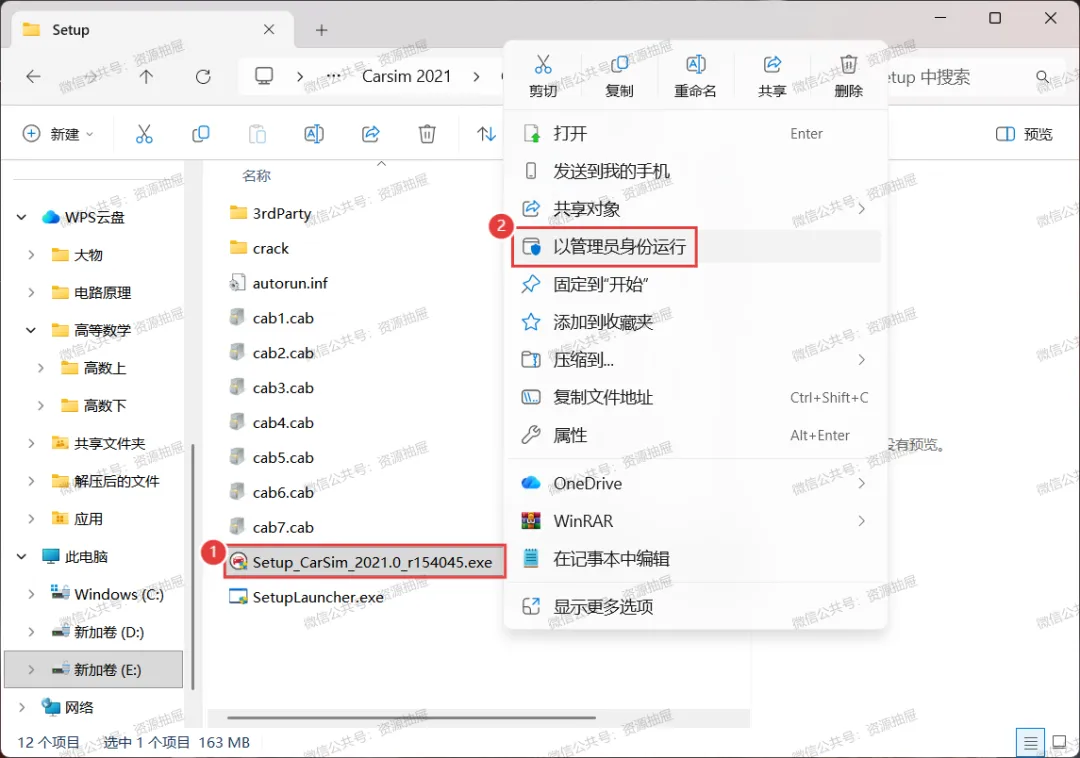
Task: Select the cab7.cab file
Action: (272, 527)
